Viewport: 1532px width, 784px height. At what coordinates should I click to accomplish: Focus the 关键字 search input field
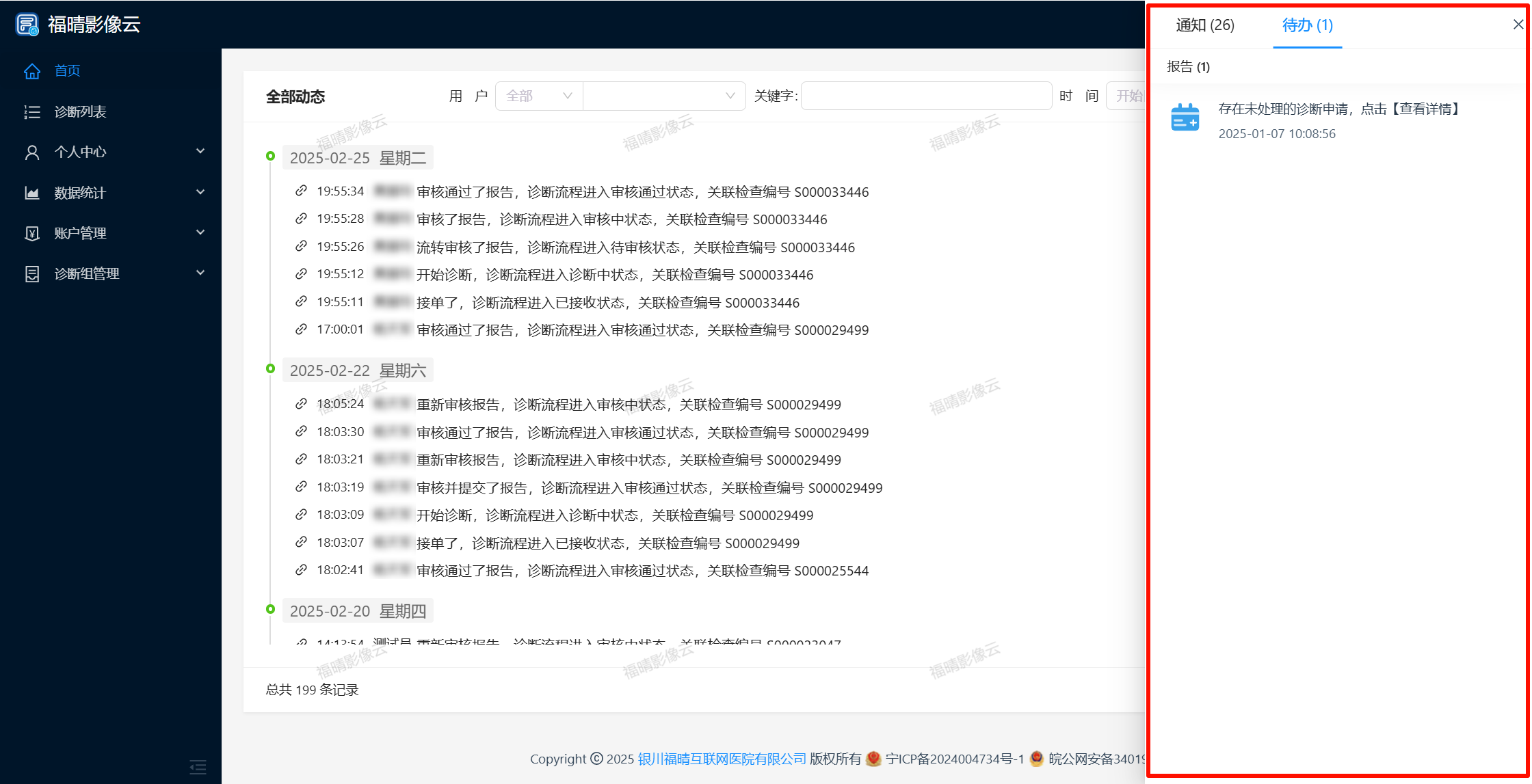pyautogui.click(x=925, y=96)
